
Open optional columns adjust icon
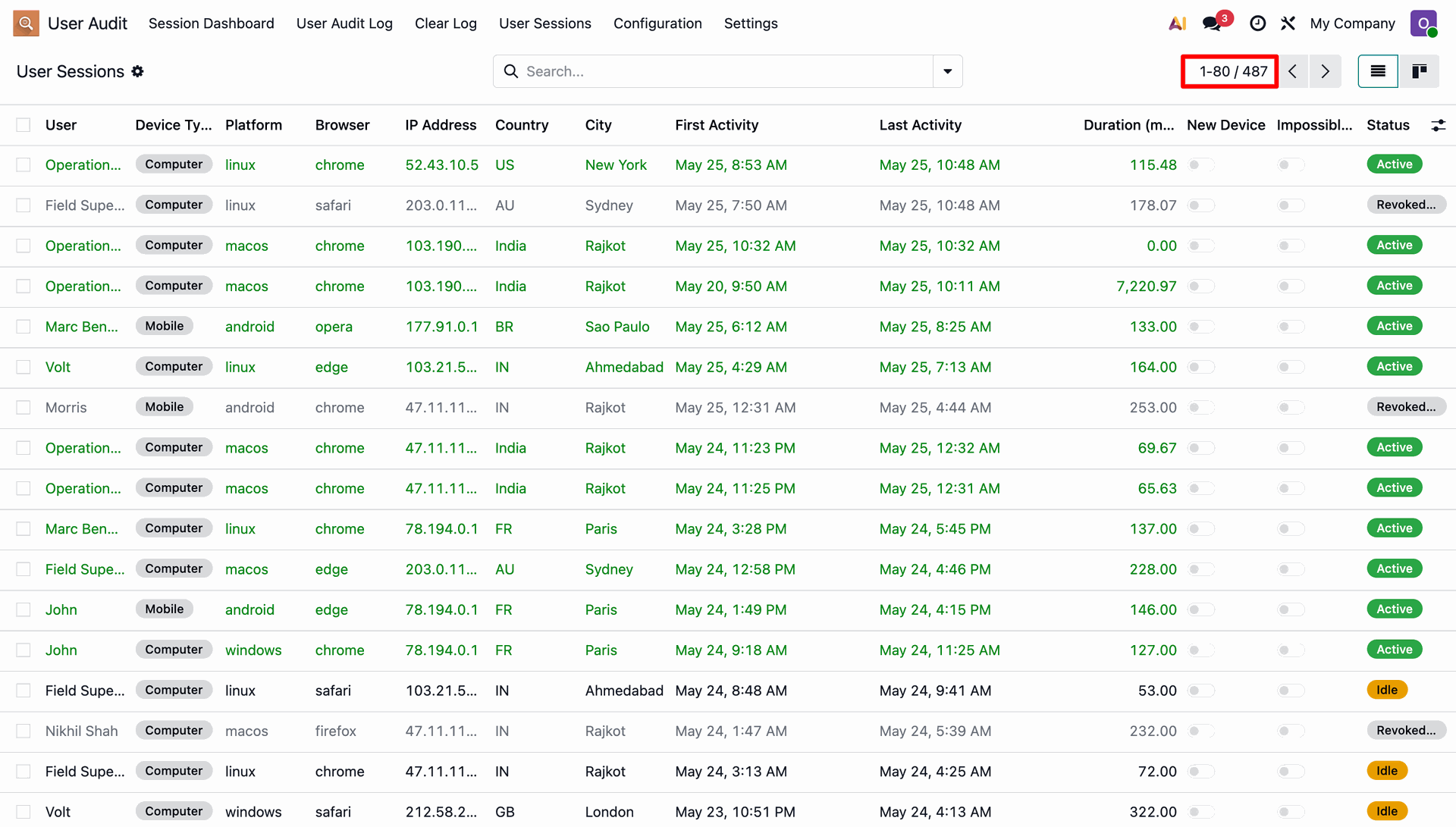coord(1438,125)
